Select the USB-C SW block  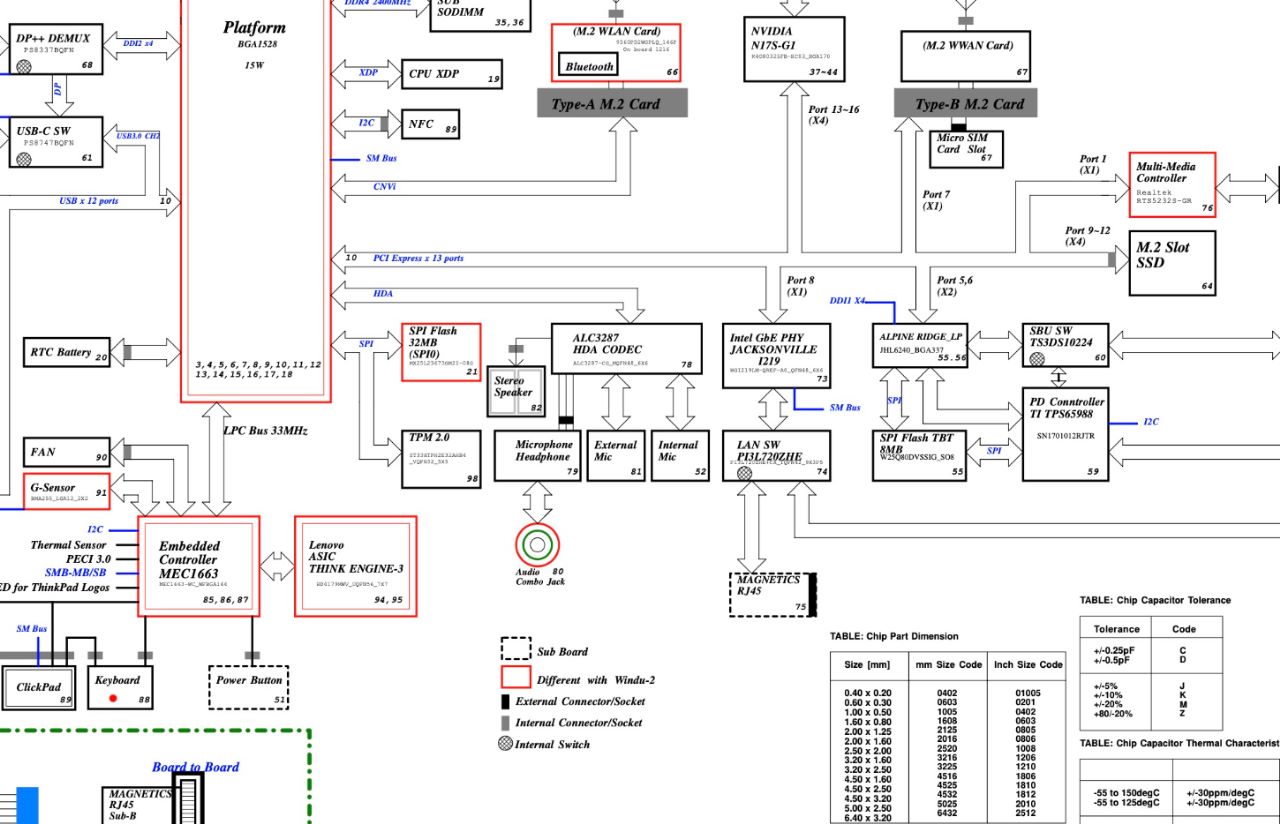pos(56,142)
